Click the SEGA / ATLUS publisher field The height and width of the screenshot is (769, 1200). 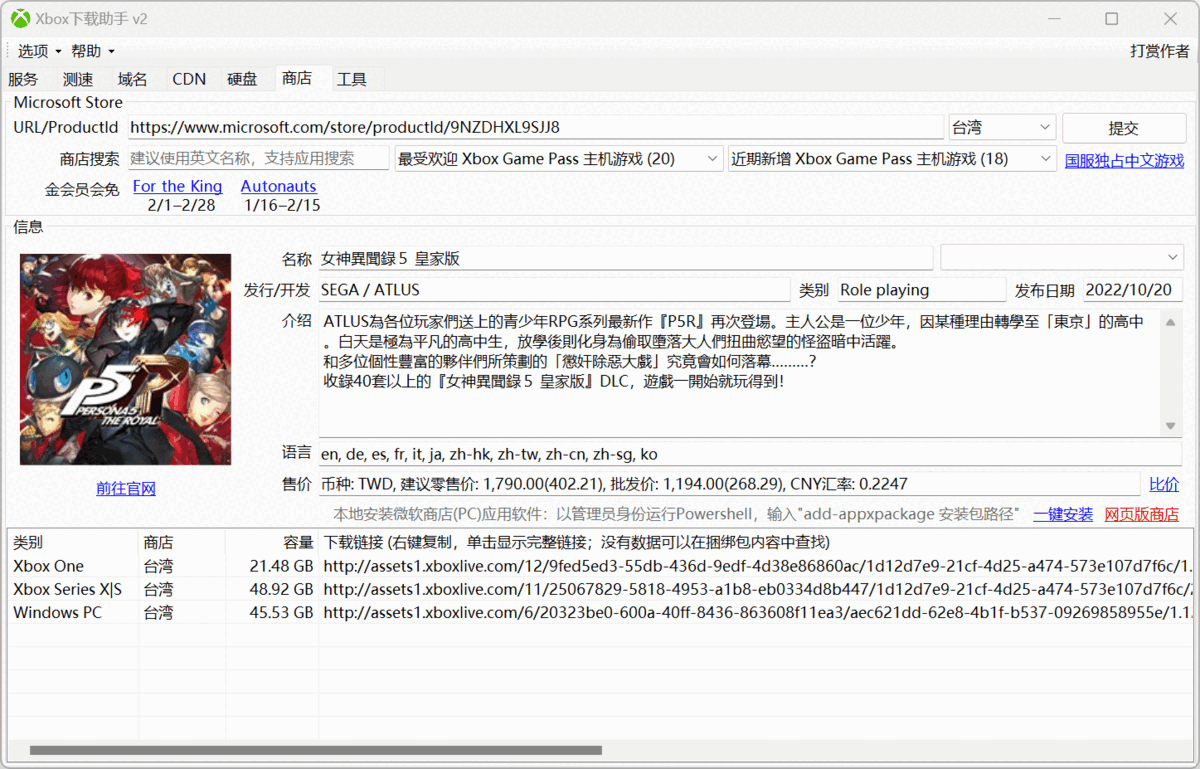pos(554,290)
